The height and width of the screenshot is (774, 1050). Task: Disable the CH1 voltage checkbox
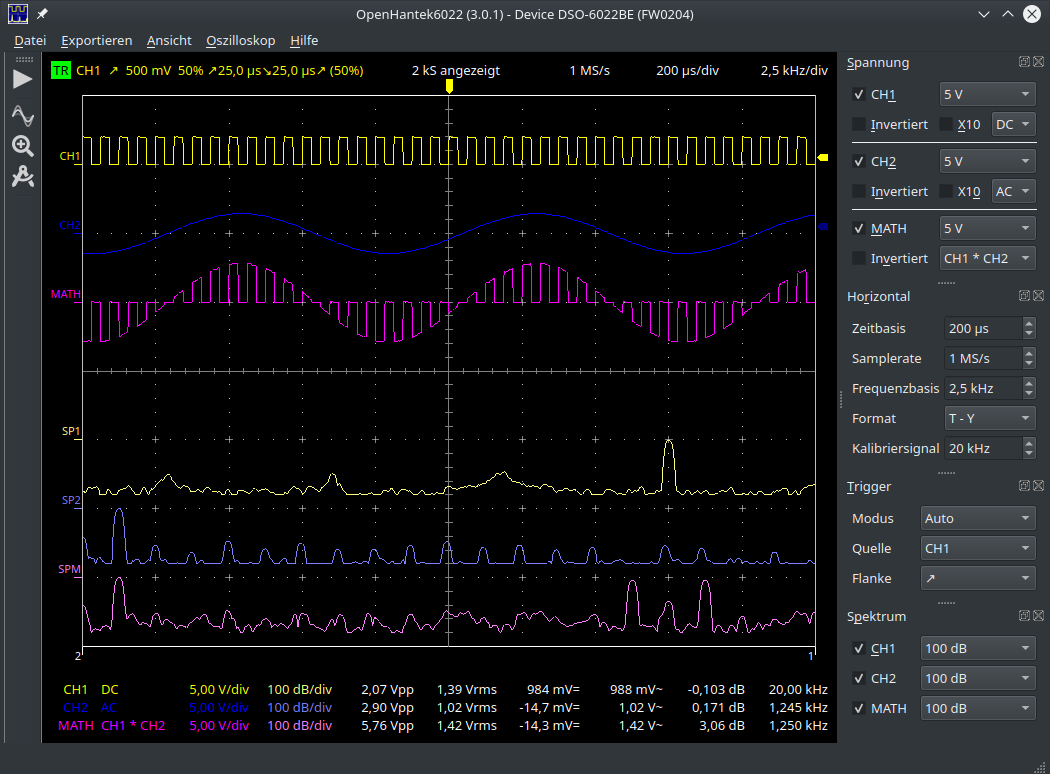pyautogui.click(x=858, y=95)
